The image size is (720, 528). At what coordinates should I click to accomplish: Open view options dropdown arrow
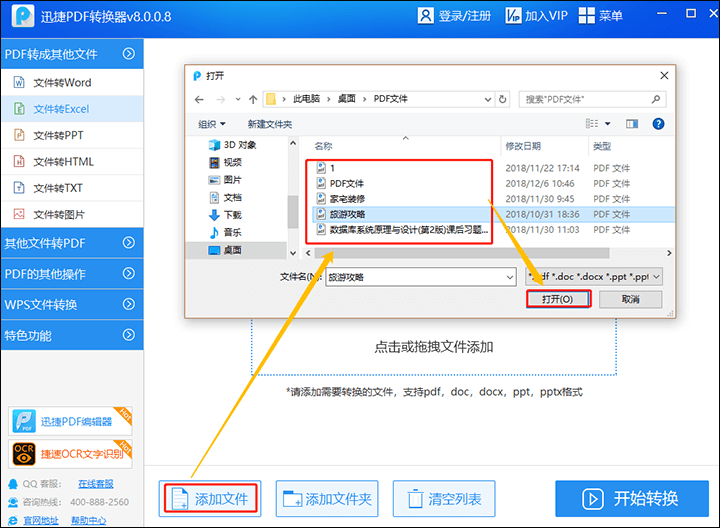click(x=608, y=124)
